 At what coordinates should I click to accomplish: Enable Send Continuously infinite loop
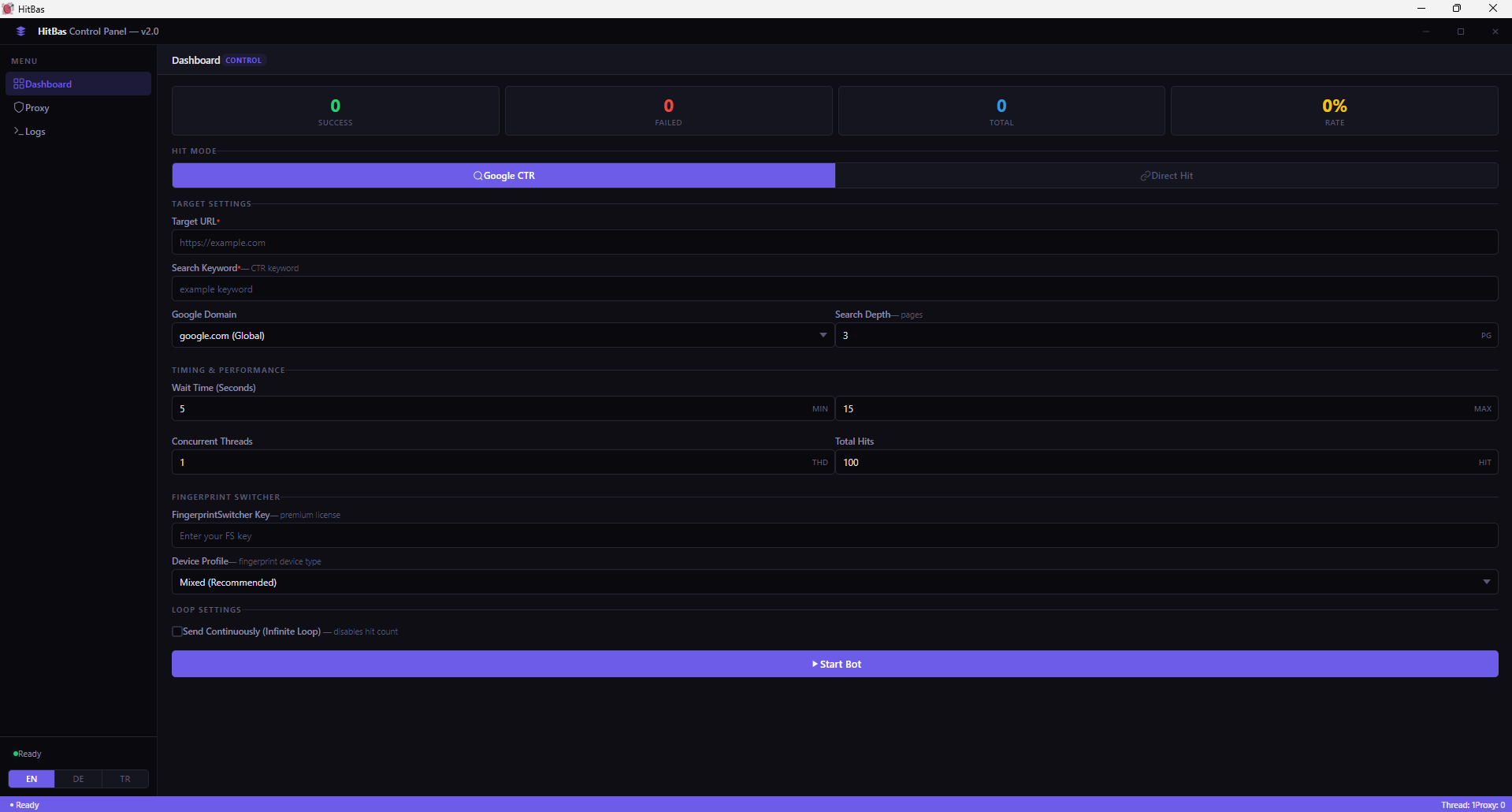pyautogui.click(x=177, y=631)
